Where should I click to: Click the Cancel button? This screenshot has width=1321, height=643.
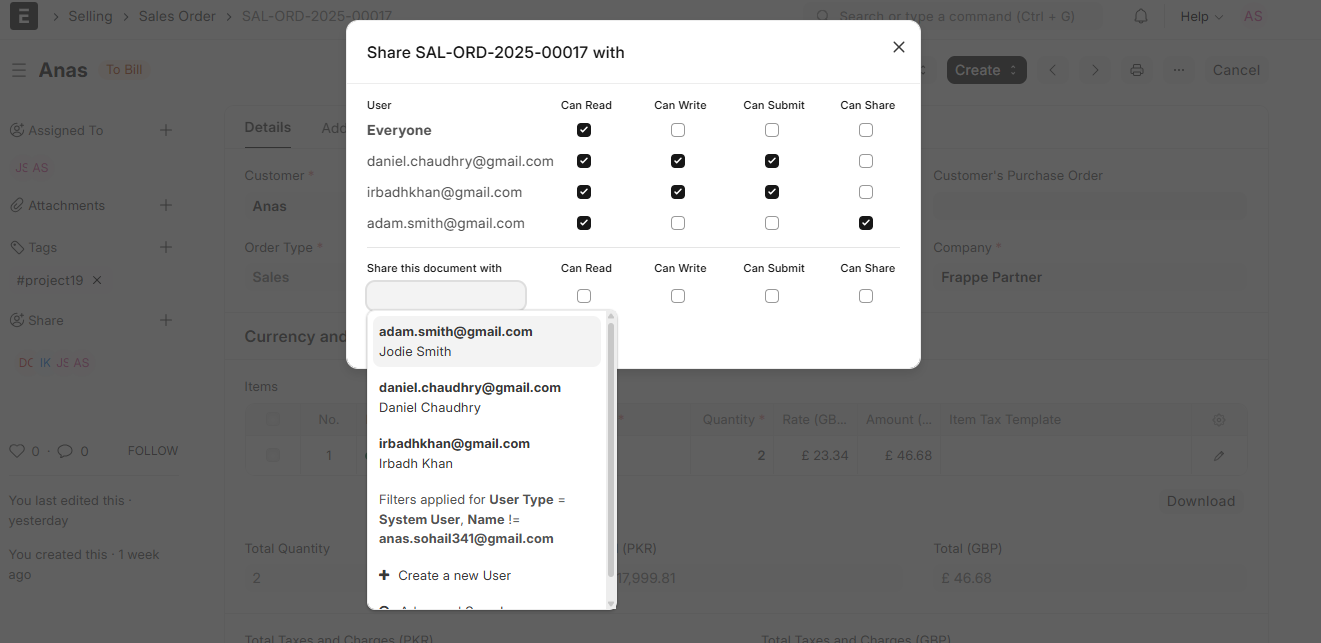[x=1236, y=70]
